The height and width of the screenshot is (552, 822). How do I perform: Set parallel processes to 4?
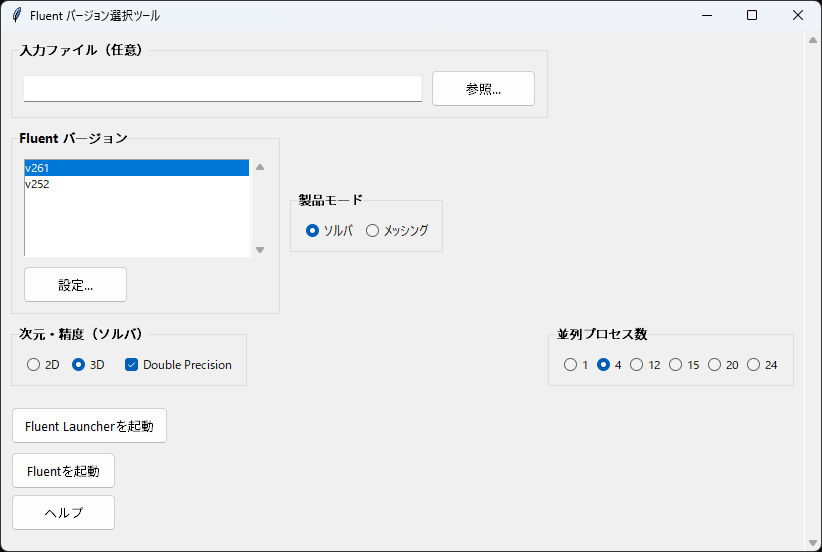tap(609, 365)
